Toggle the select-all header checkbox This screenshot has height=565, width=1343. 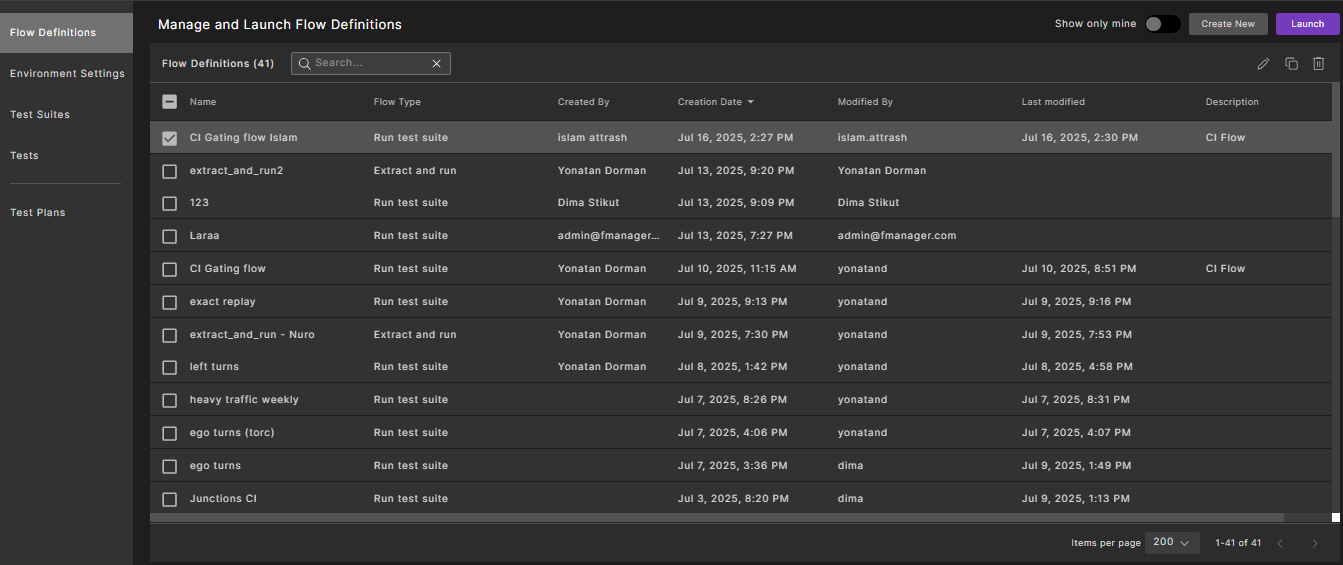170,102
